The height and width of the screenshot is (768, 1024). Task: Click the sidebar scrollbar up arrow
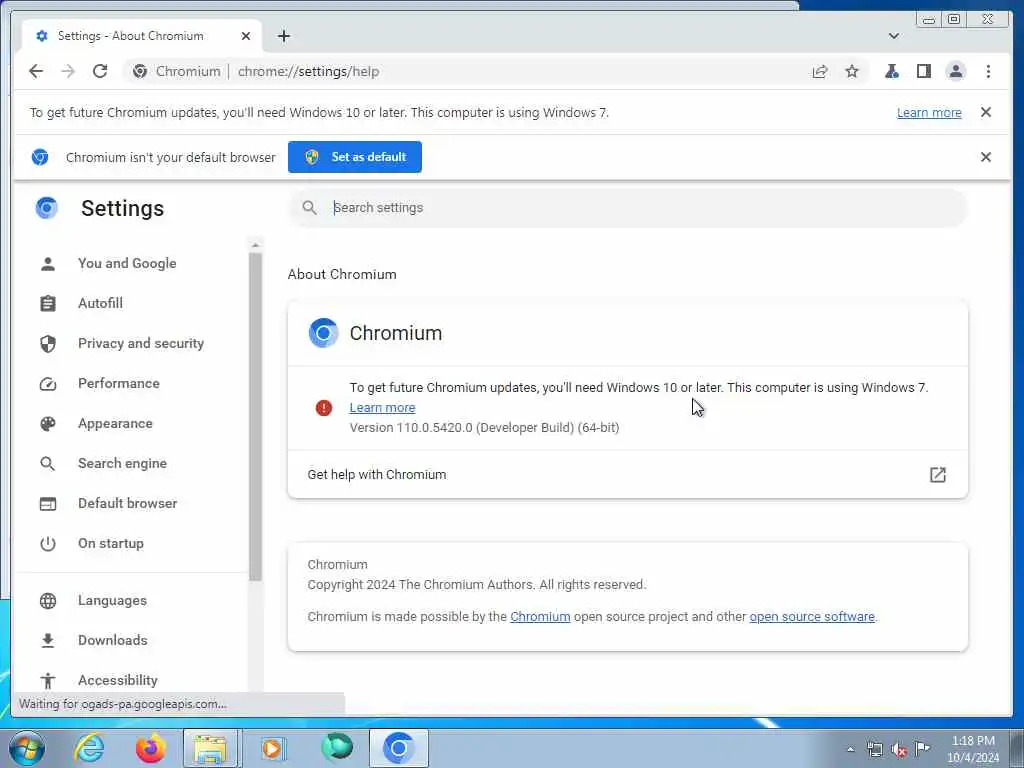[x=255, y=246]
